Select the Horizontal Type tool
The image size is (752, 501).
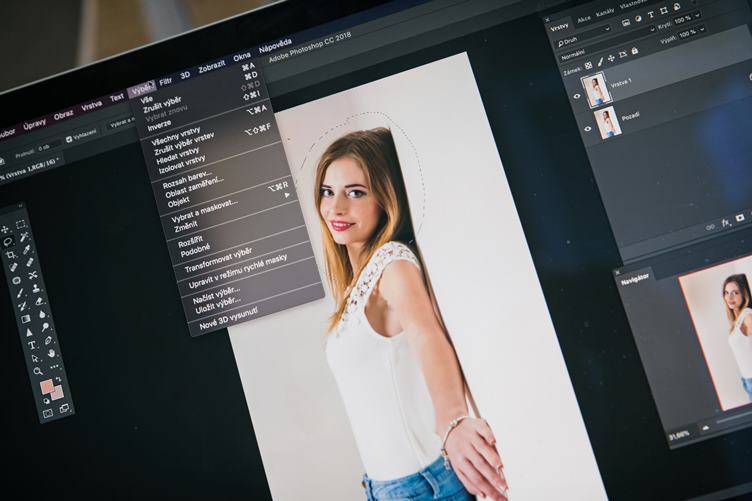point(32,345)
